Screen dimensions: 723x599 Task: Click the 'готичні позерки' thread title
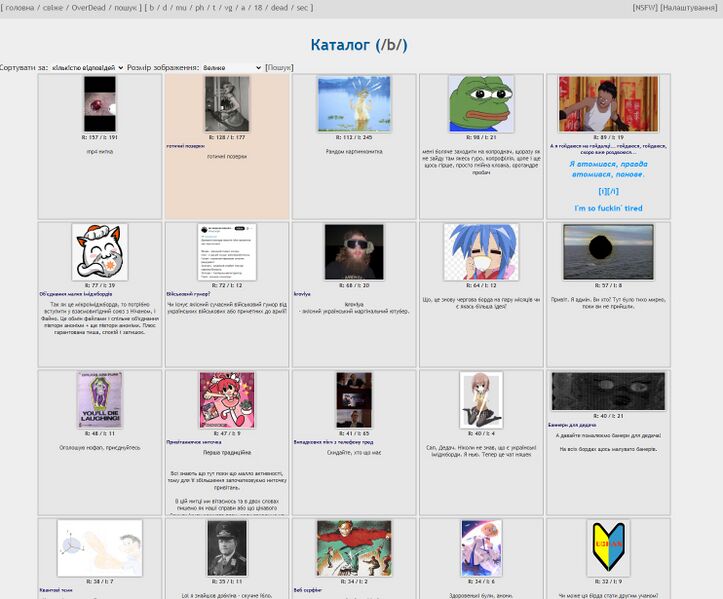tap(186, 146)
